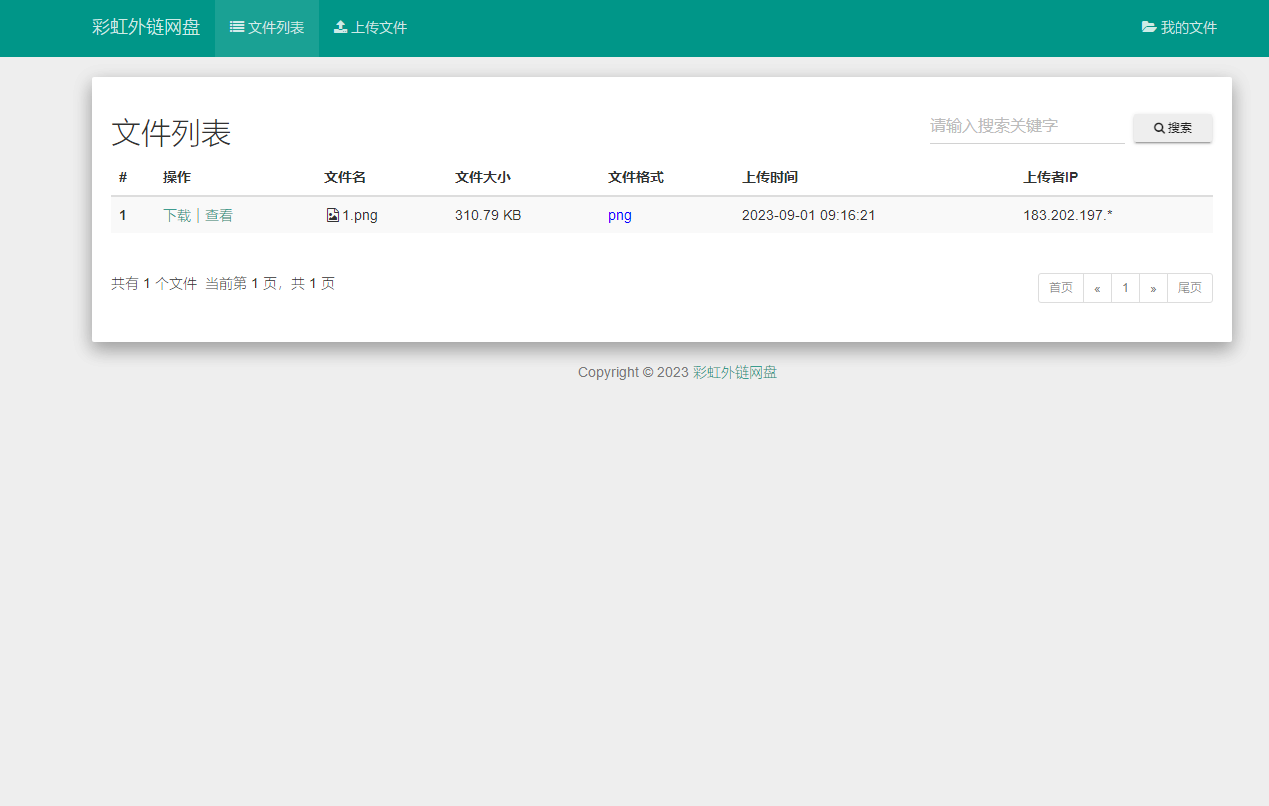Click the « previous page arrow
Screen dimensions: 1269x806
point(1097,287)
